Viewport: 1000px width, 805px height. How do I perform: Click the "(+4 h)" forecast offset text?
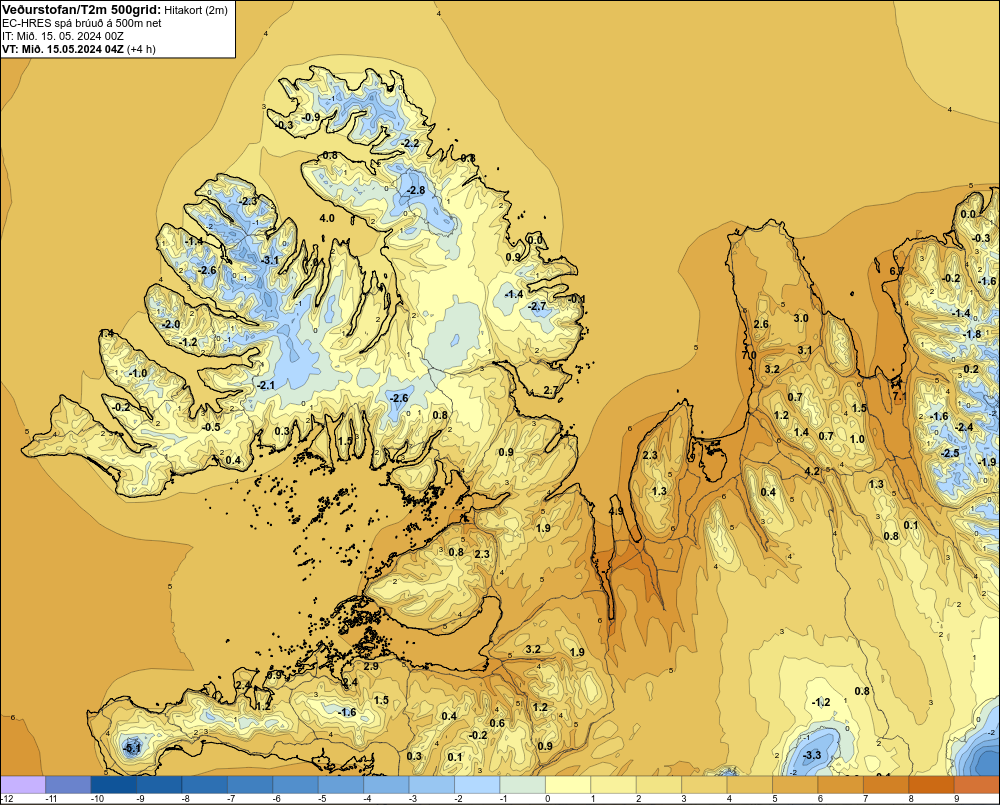click(x=142, y=49)
